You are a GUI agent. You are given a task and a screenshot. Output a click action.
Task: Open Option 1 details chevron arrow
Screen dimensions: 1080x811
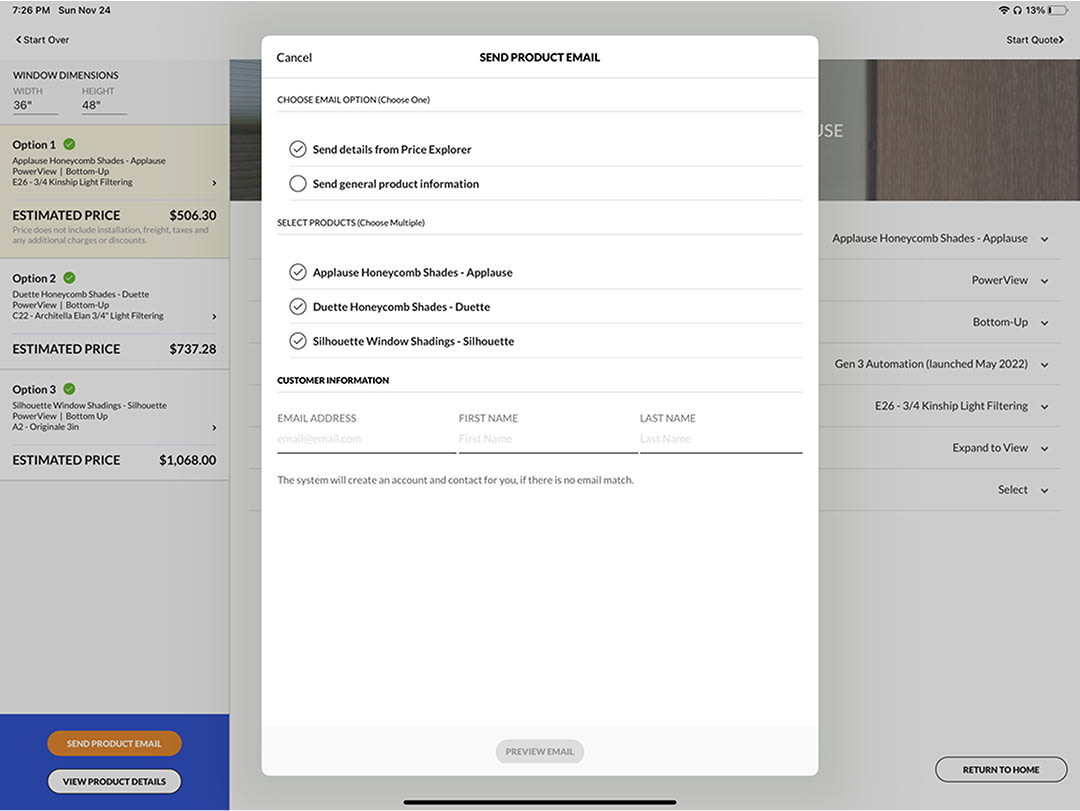[x=214, y=183]
